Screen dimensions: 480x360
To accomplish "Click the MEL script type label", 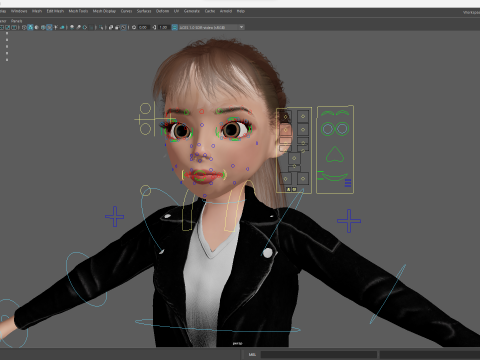I will pos(252,354).
